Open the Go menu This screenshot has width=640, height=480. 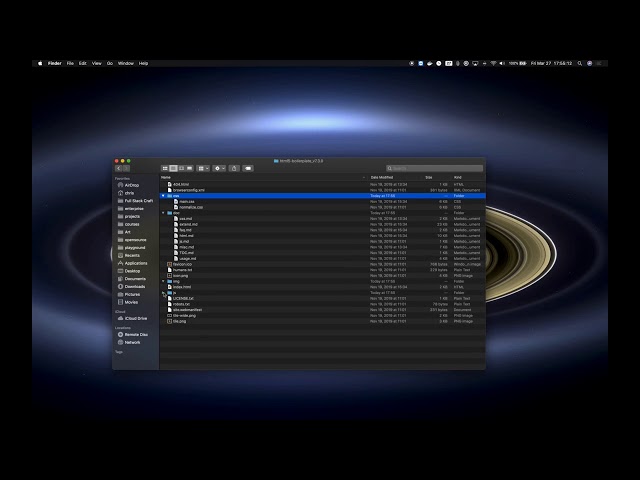pos(110,63)
